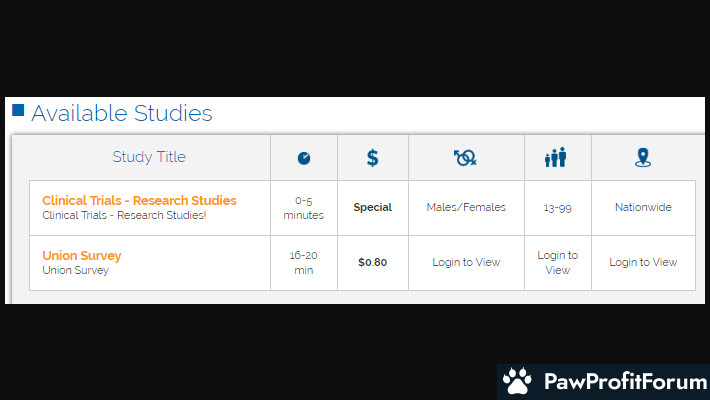Screen dimensions: 710x400
Task: Click the Available Studies heading
Action: click(x=122, y=113)
